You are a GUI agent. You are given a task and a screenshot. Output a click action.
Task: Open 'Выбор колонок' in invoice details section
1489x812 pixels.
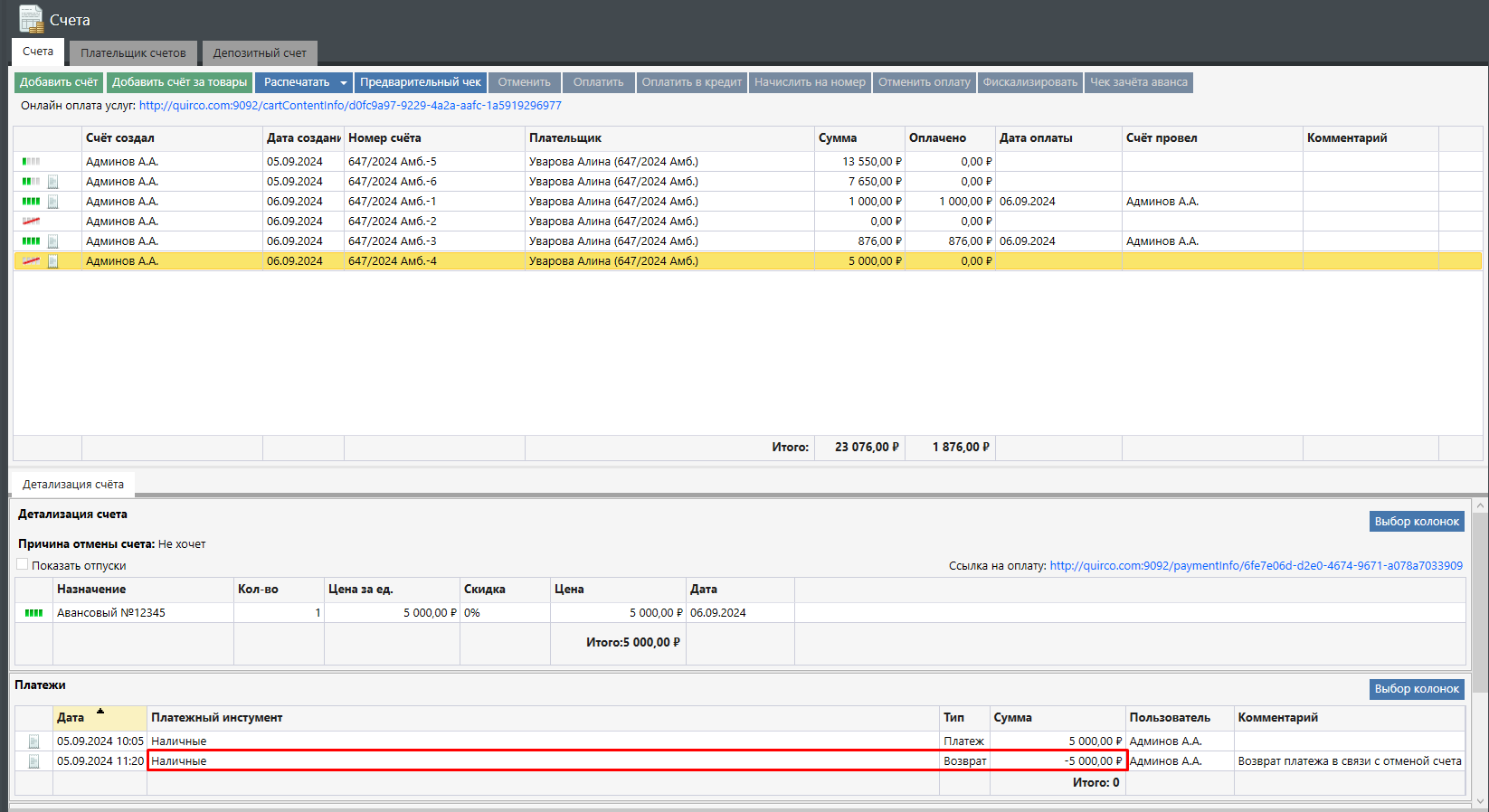coord(1416,522)
